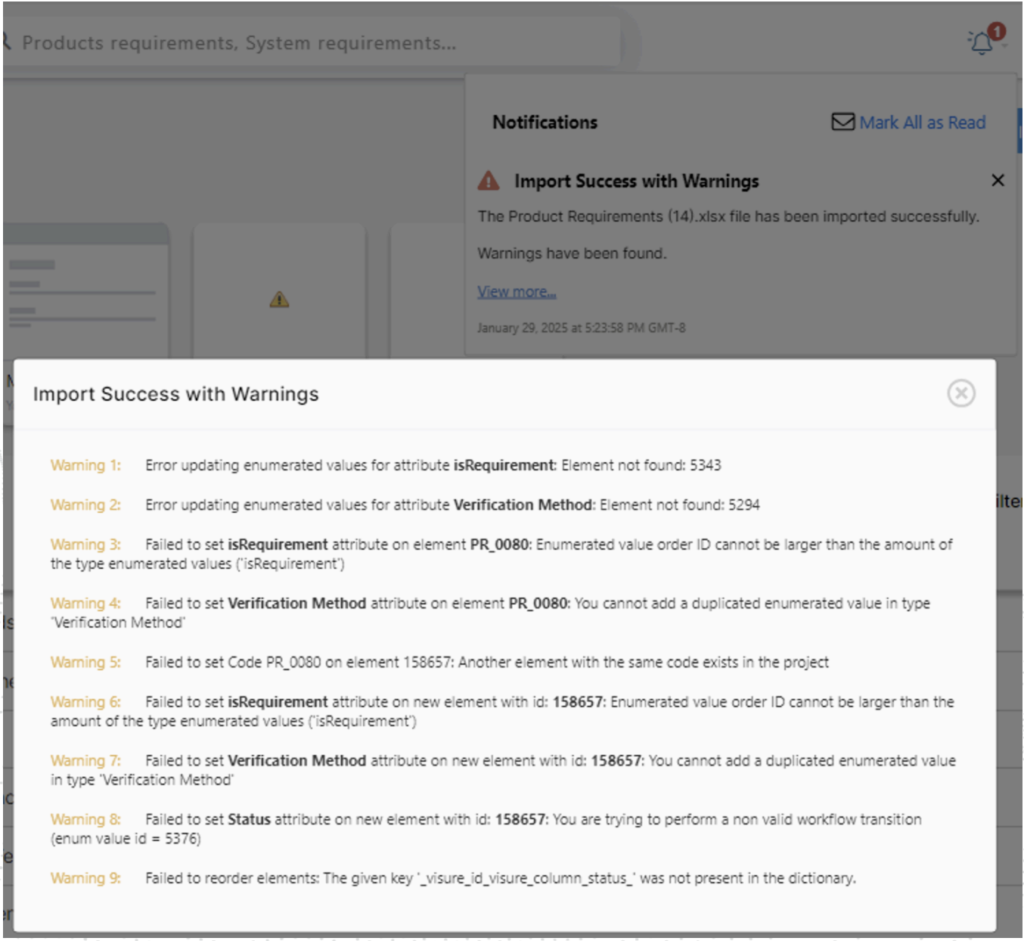Click the search field for Products requirements

[312, 42]
